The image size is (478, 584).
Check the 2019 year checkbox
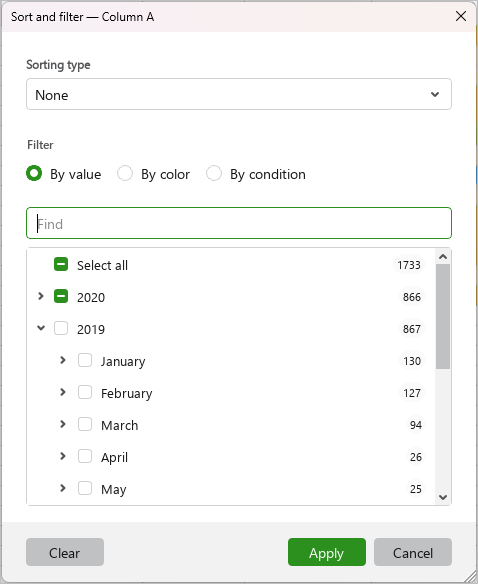(61, 328)
